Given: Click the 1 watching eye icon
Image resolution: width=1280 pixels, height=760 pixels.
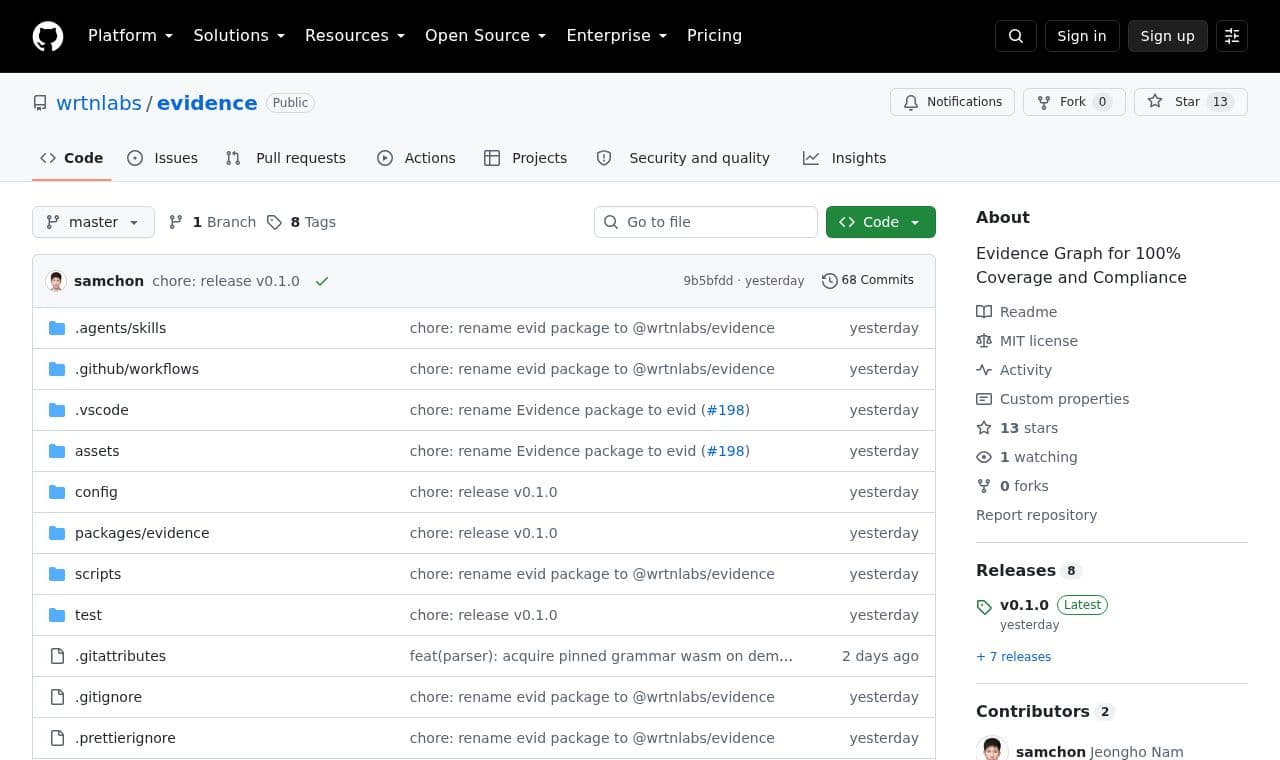Looking at the screenshot, I should tap(984, 457).
